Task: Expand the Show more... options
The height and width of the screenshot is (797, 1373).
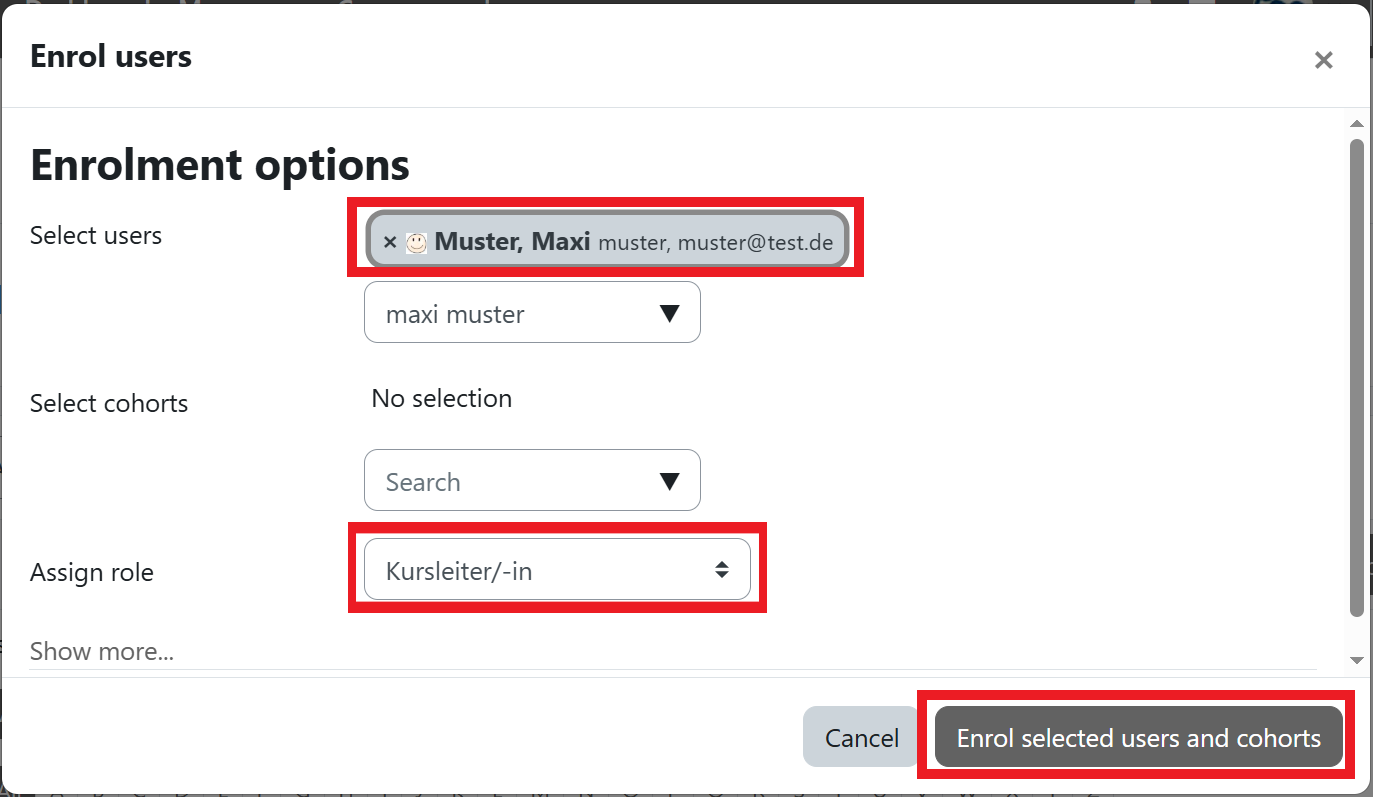Action: coord(102,652)
